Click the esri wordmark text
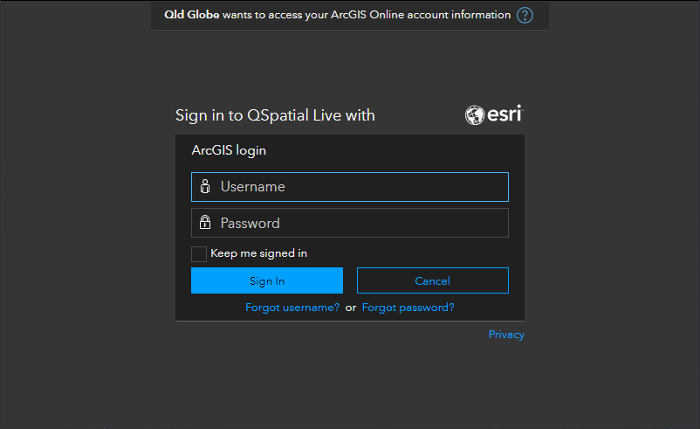The width and height of the screenshot is (700, 429). 505,115
